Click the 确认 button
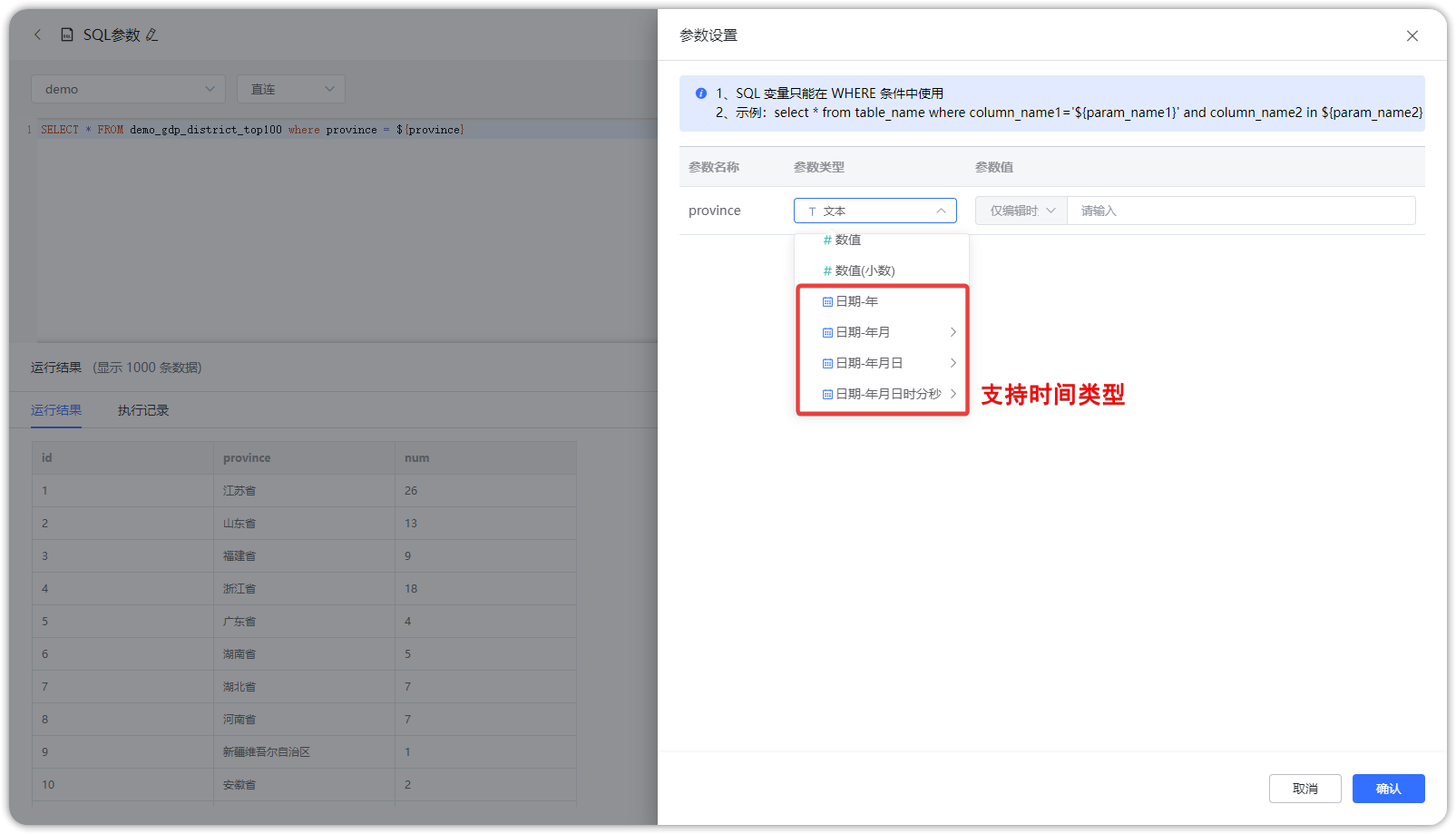The height and width of the screenshot is (834, 1456). pos(1388,789)
